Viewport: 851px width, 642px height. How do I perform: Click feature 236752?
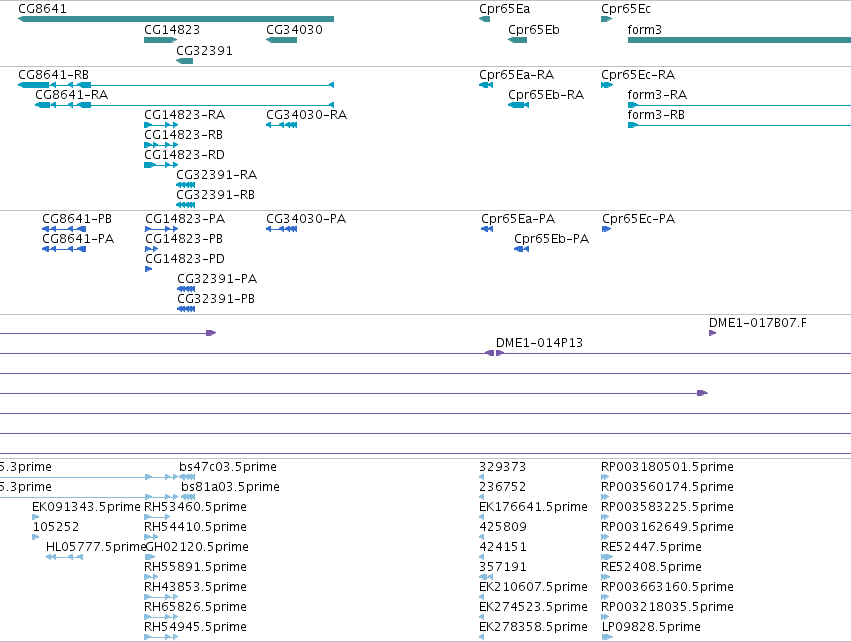coord(482,497)
